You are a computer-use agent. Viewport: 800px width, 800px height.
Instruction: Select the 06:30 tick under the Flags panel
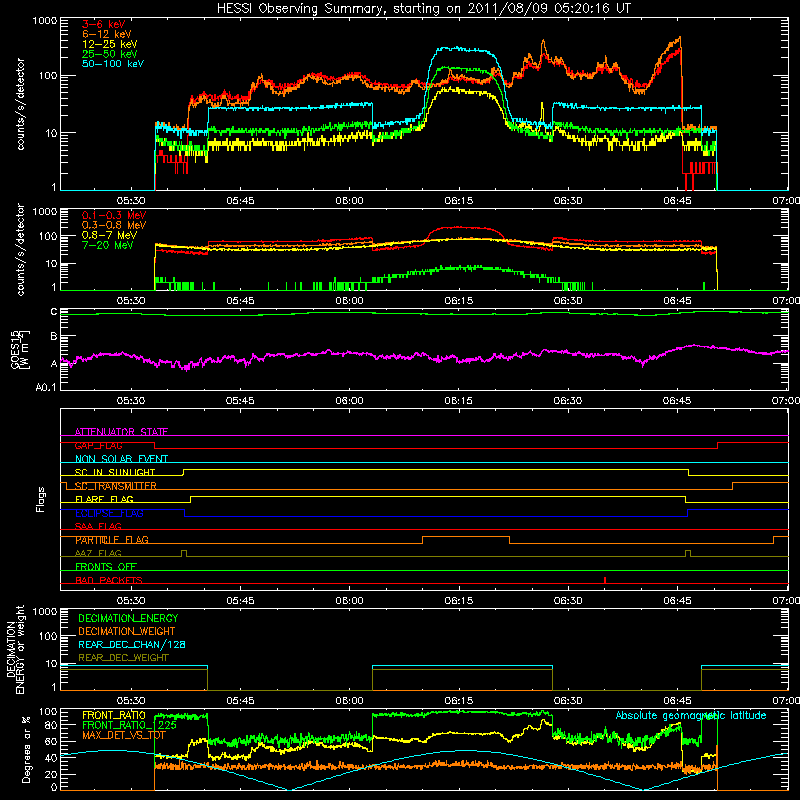tap(567, 601)
